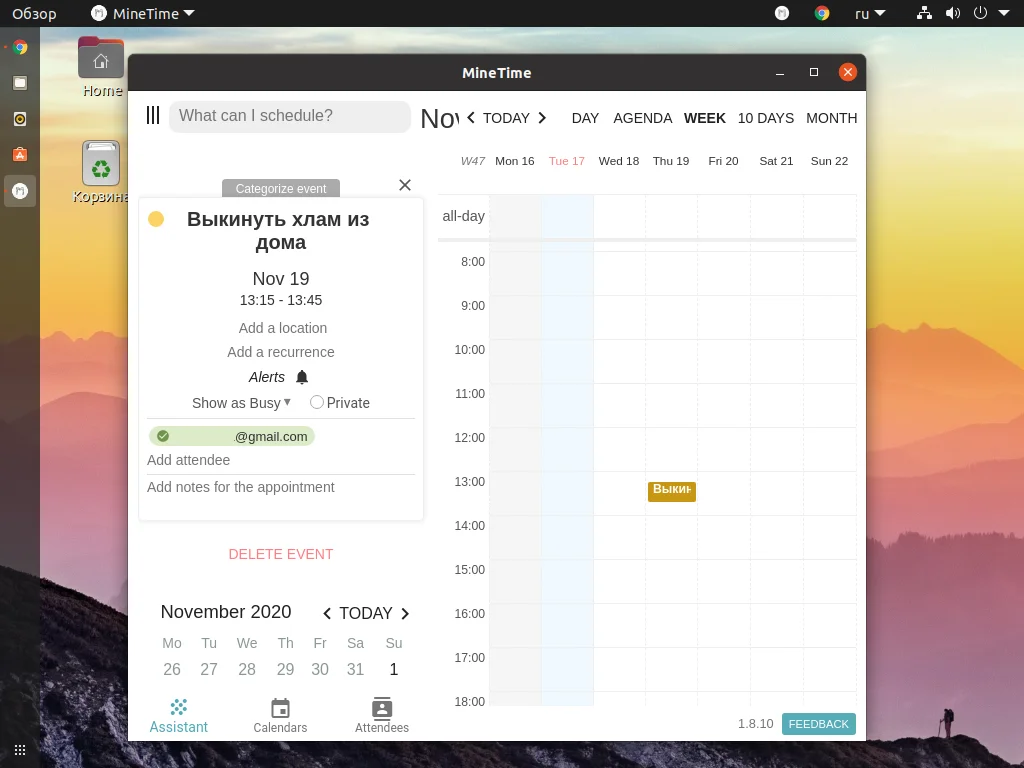Image resolution: width=1024 pixels, height=768 pixels.
Task: Select day 30 in mini calendar
Action: point(320,669)
